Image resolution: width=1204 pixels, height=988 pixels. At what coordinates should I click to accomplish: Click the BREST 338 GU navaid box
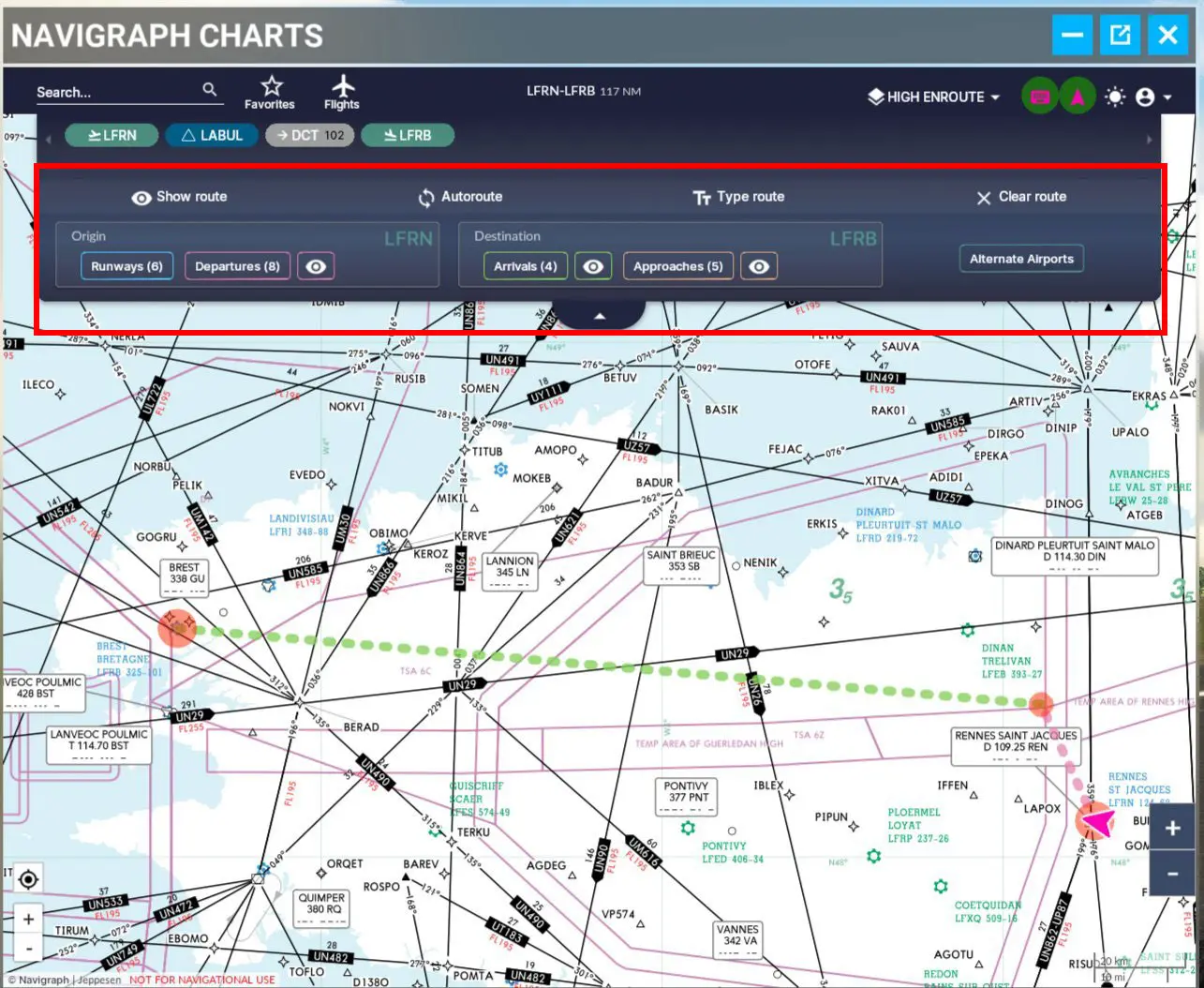[185, 578]
